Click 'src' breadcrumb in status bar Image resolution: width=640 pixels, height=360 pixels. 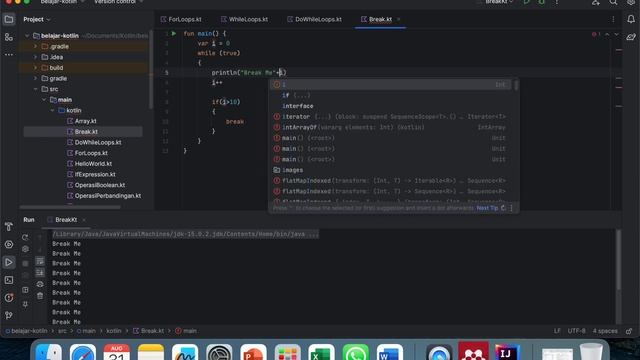click(x=62, y=331)
